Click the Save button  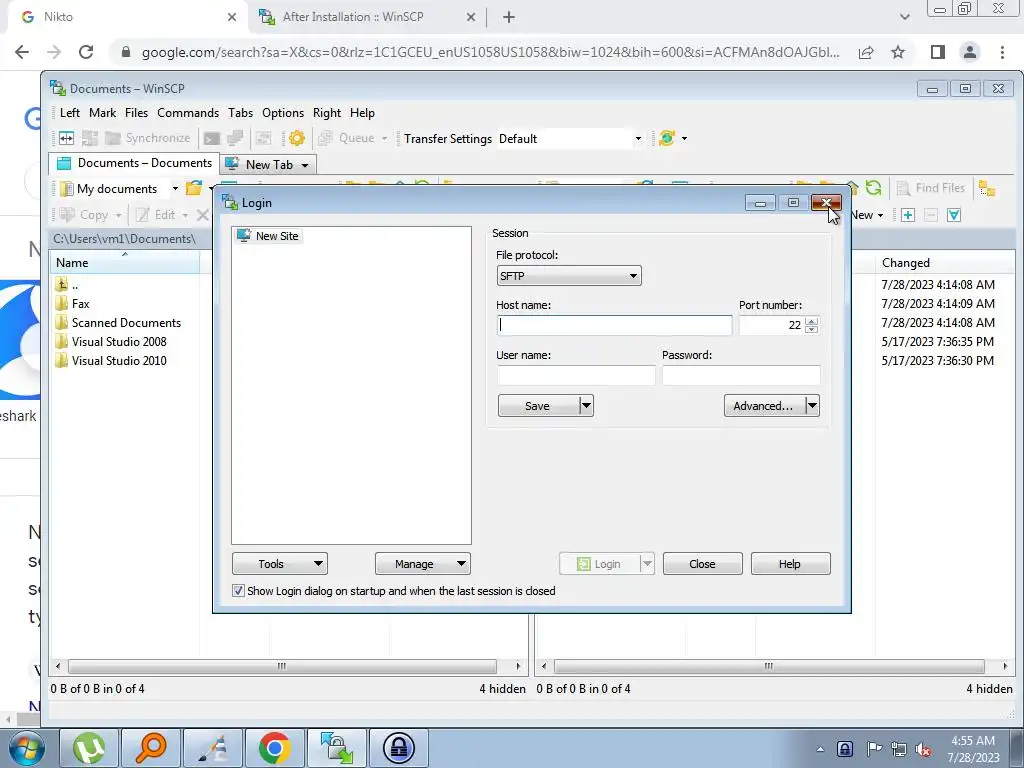538,406
